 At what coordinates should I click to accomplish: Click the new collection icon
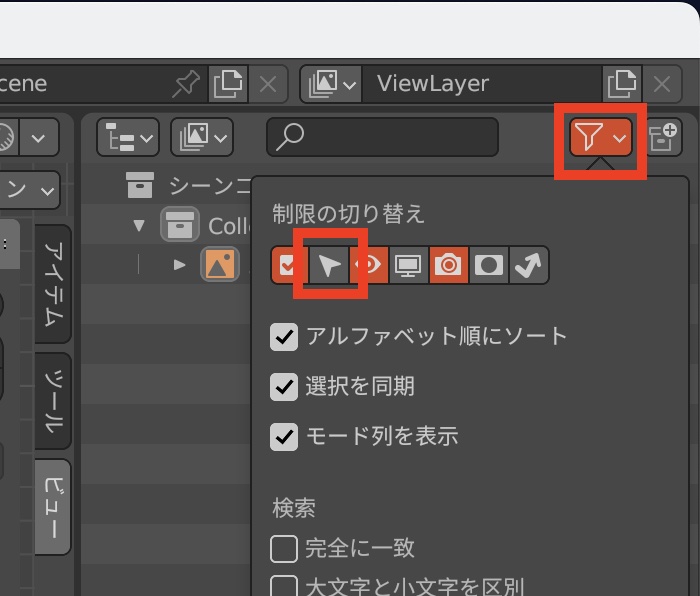pos(662,138)
